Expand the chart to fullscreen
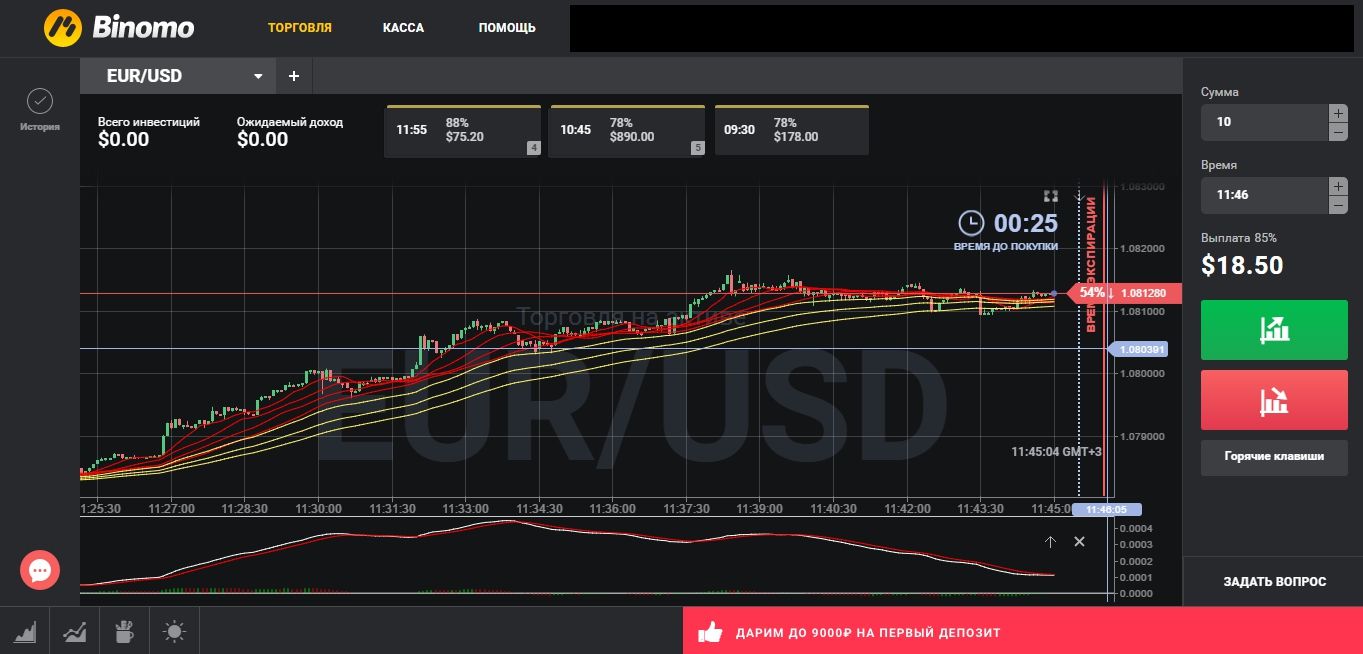 pyautogui.click(x=1051, y=196)
